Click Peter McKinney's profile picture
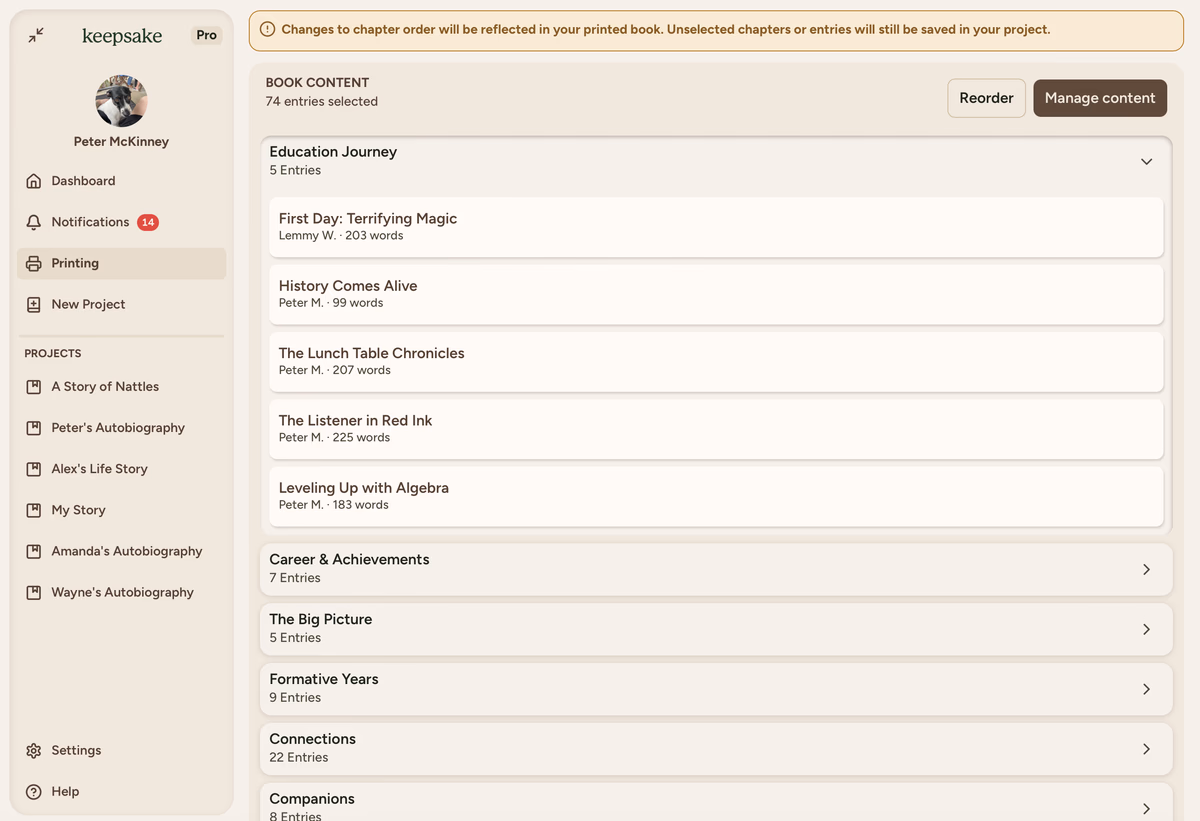The height and width of the screenshot is (821, 1200). 121,101
